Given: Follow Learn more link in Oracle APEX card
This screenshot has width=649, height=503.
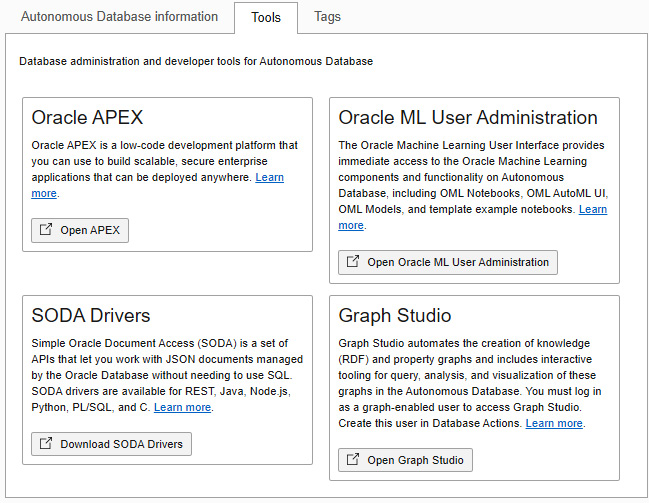Looking at the screenshot, I should pyautogui.click(x=269, y=177).
